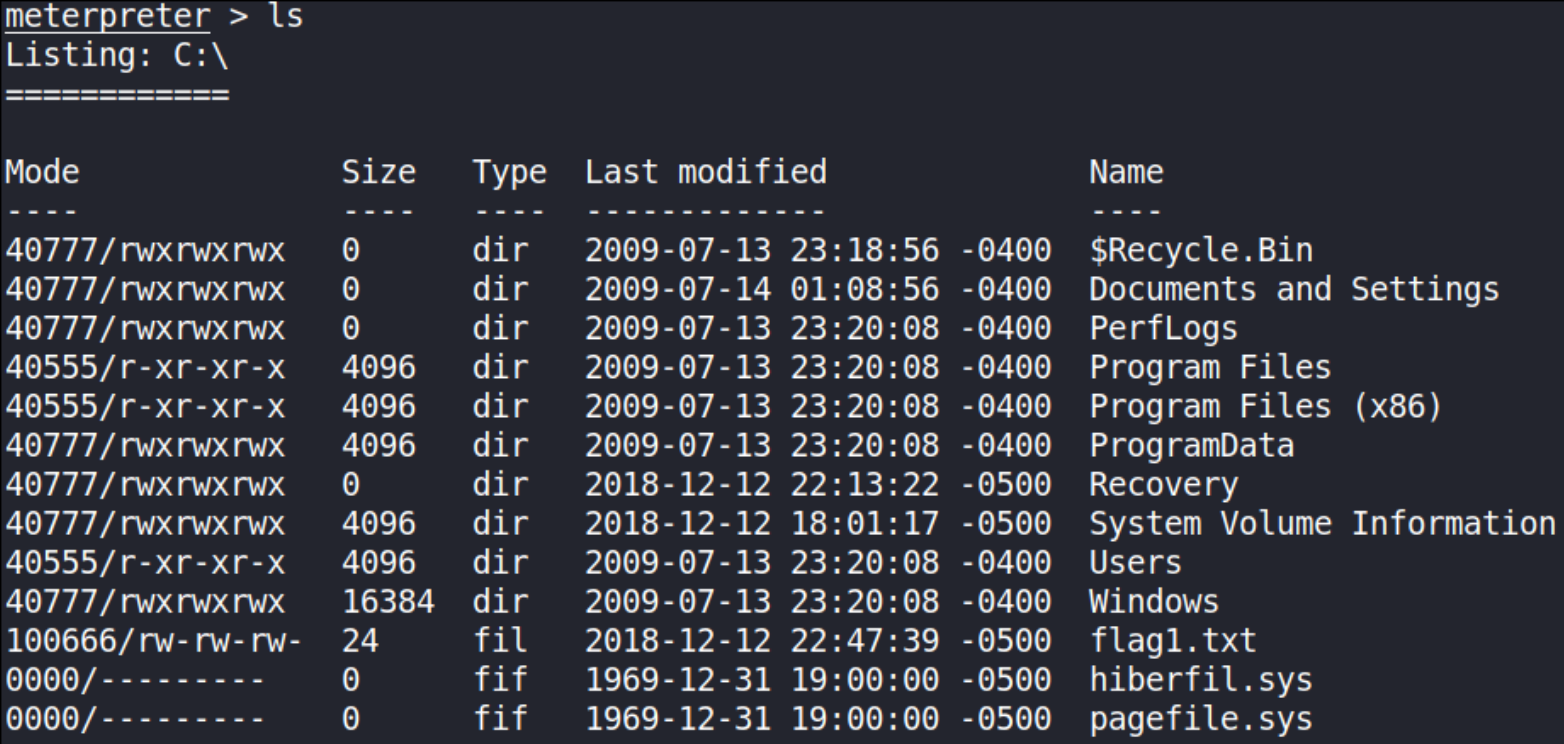Click the mode value of the Users row

click(145, 562)
